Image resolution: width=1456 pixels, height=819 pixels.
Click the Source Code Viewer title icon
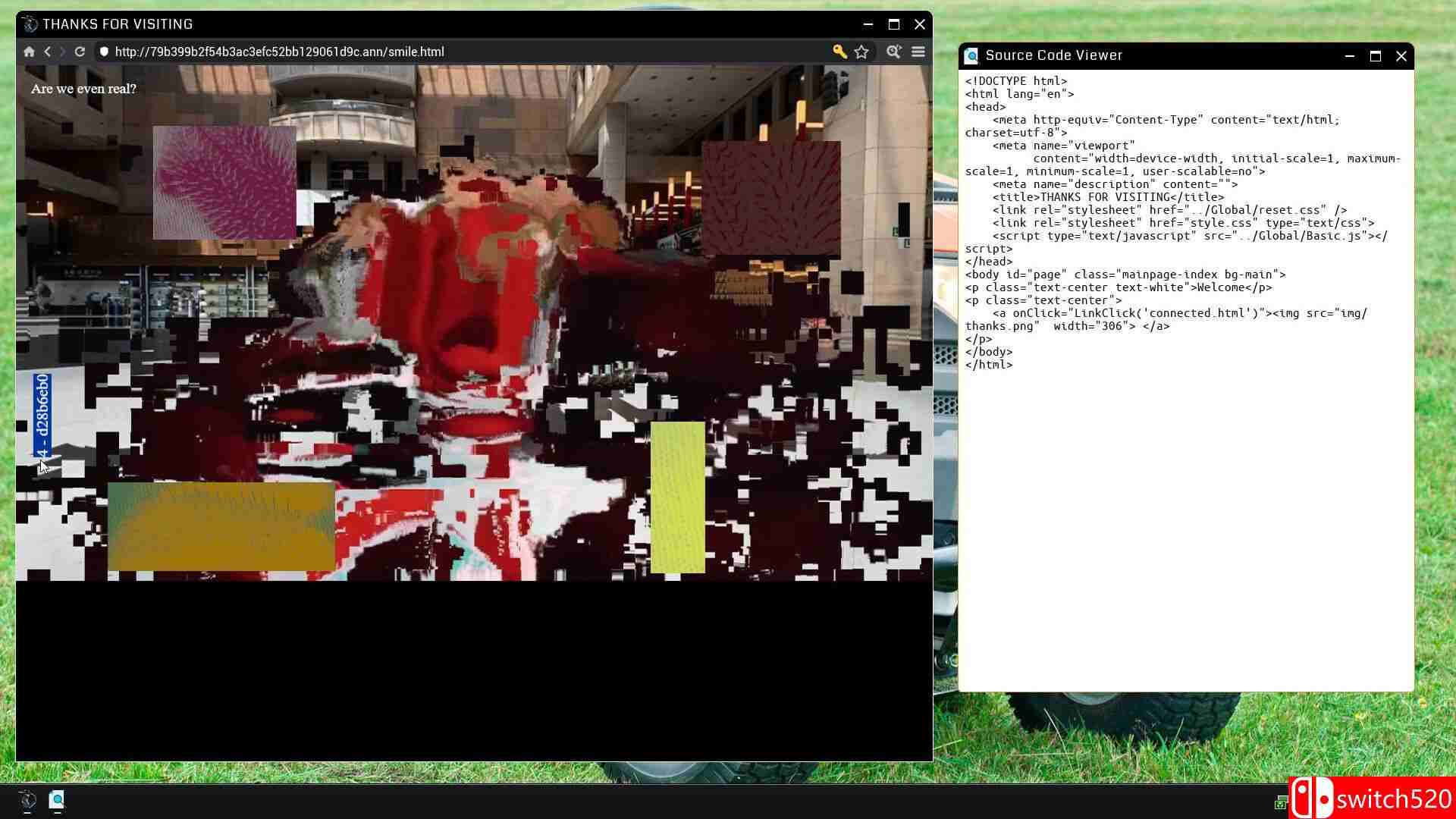point(971,55)
